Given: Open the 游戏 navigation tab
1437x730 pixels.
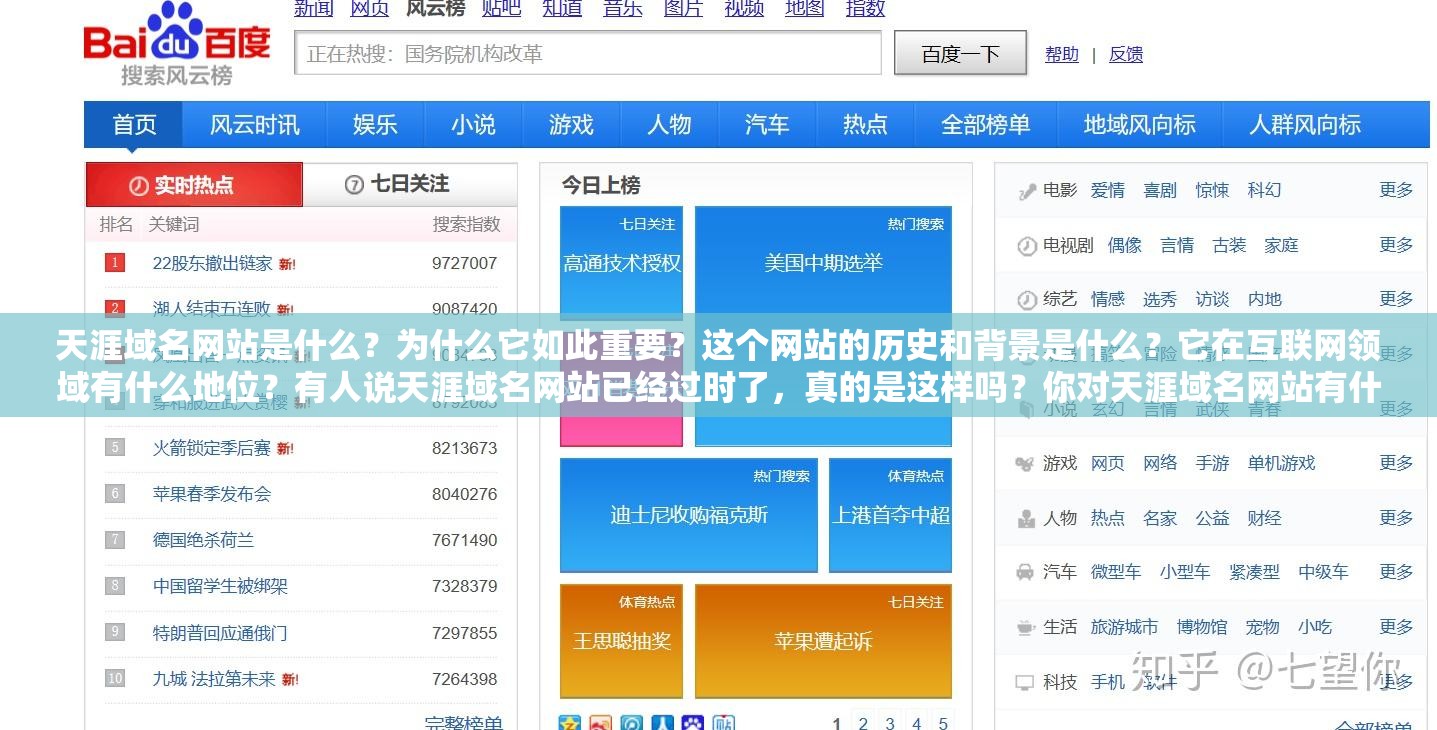Looking at the screenshot, I should (571, 124).
